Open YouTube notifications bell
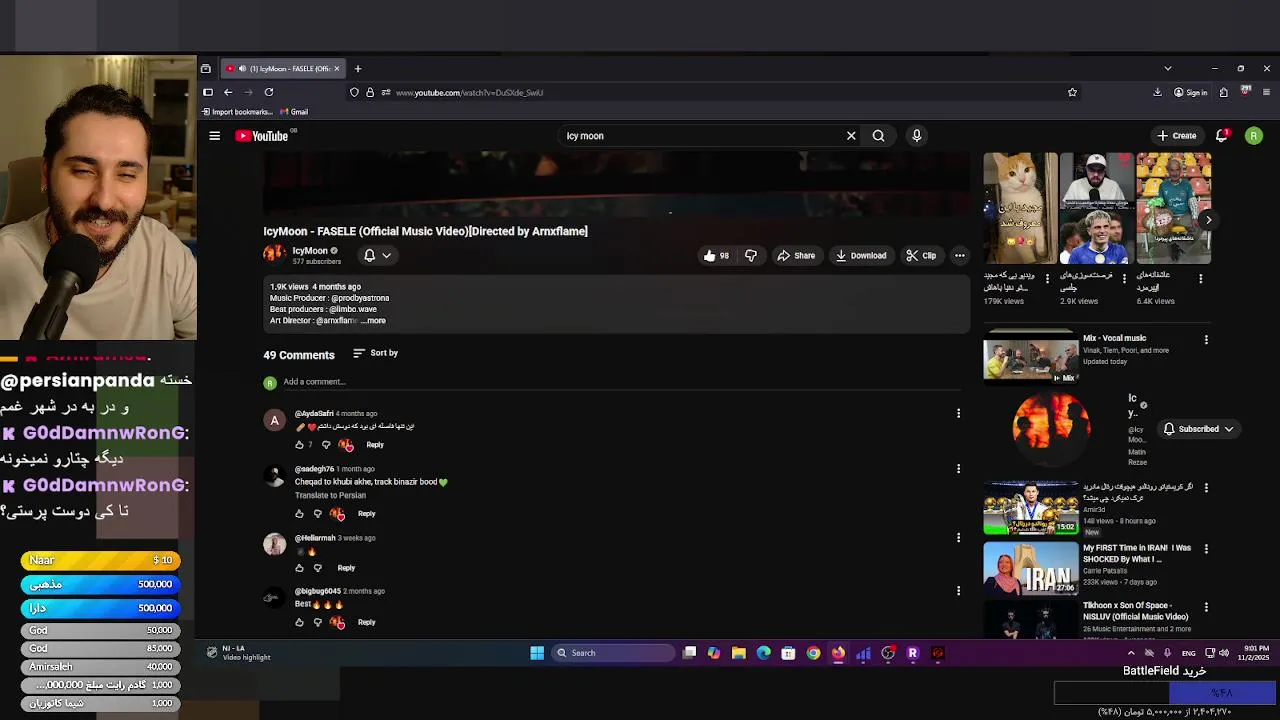Image resolution: width=1280 pixels, height=720 pixels. click(1221, 135)
